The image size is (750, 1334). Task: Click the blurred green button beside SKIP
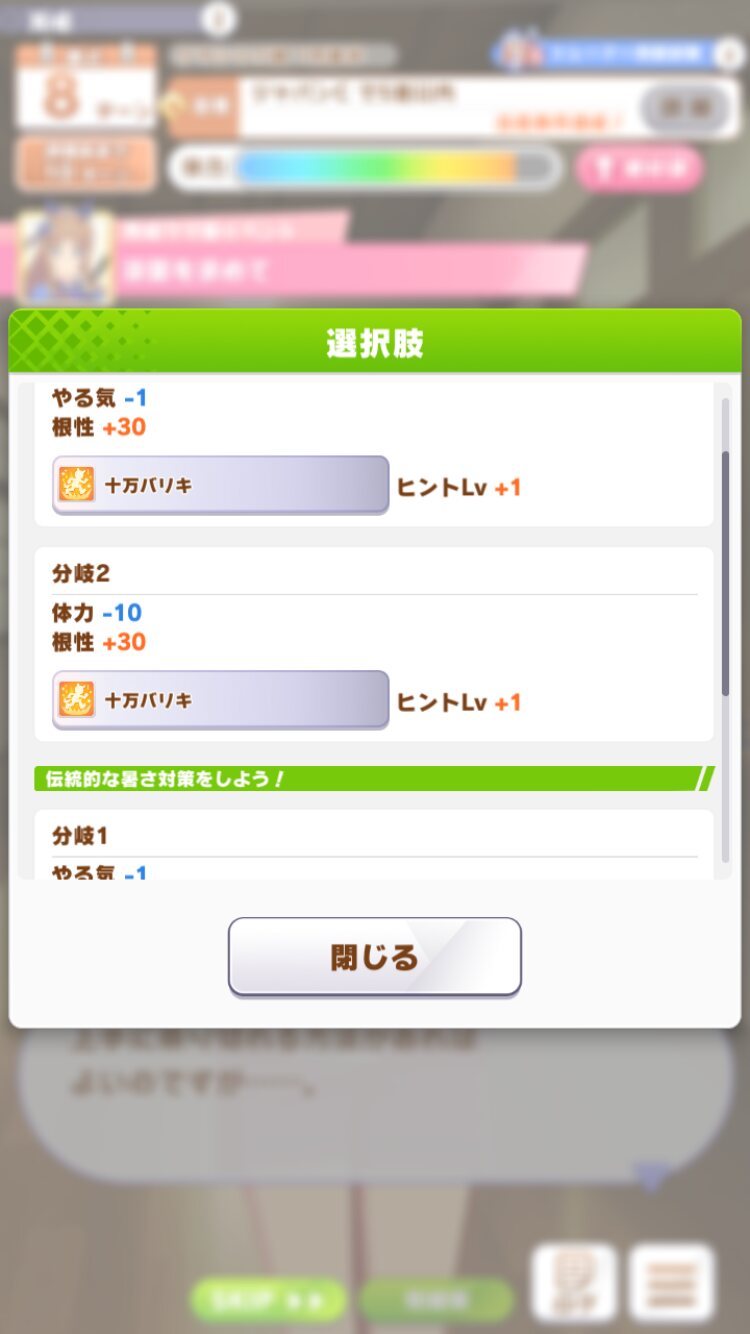coord(436,1300)
